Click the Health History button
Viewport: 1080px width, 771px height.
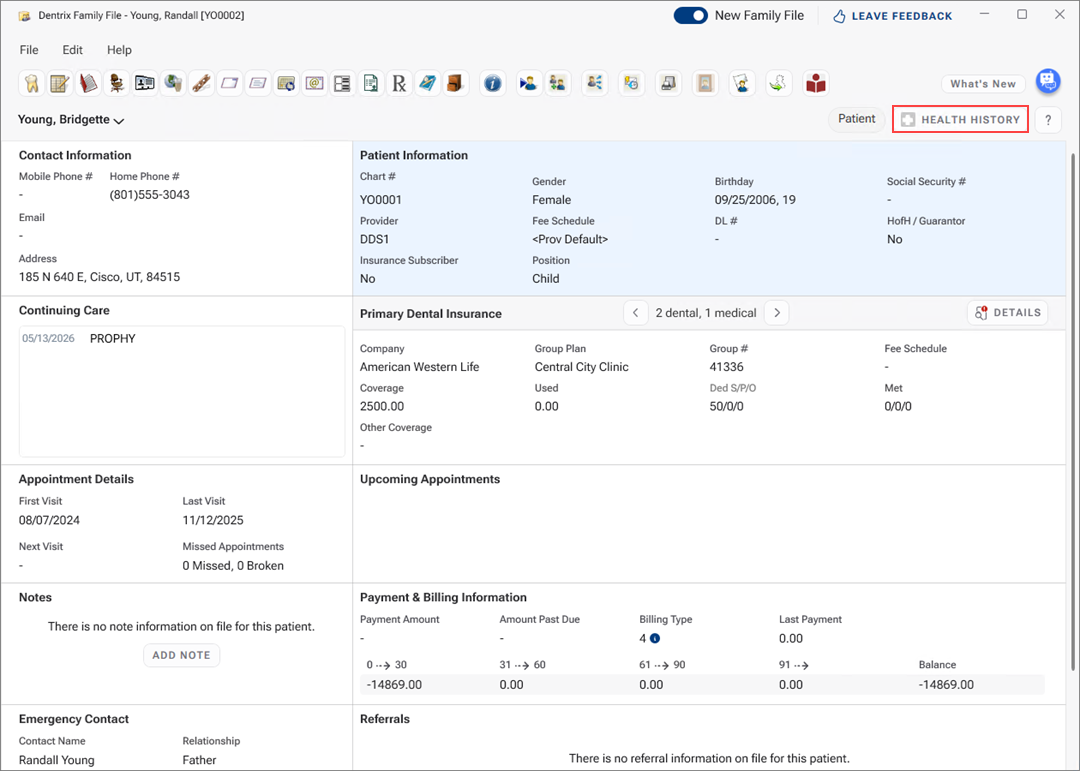click(x=960, y=119)
